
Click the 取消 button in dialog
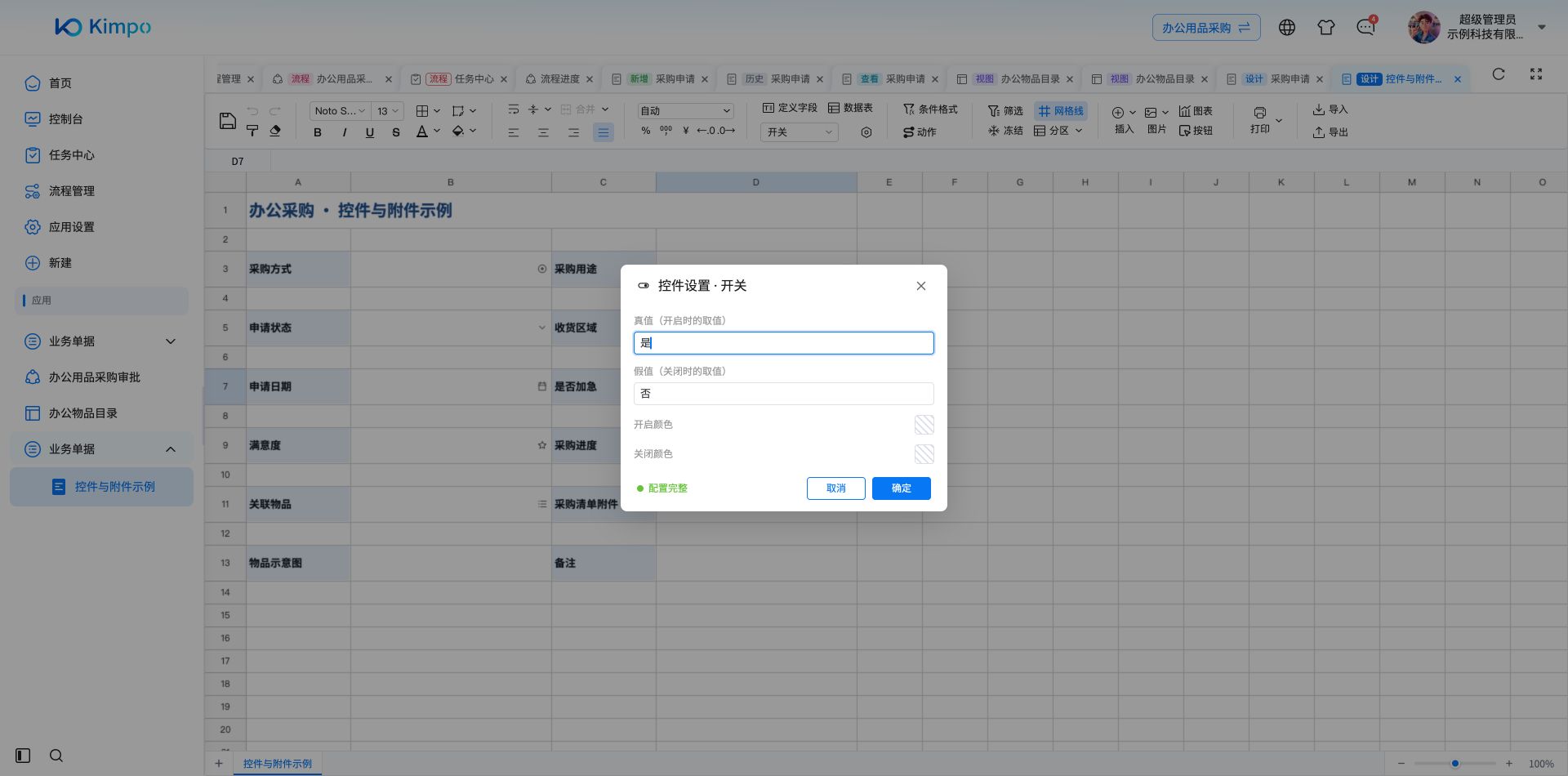click(x=836, y=488)
